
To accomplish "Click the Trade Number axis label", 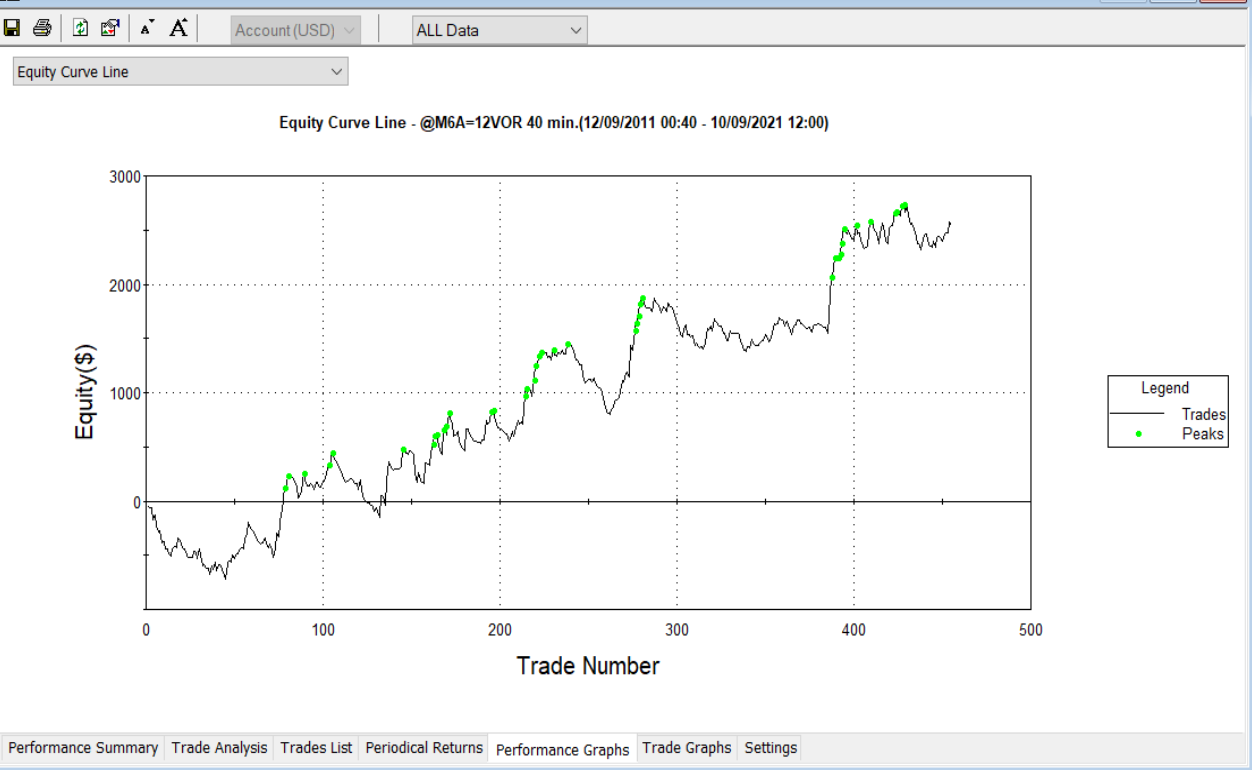I will coord(588,666).
